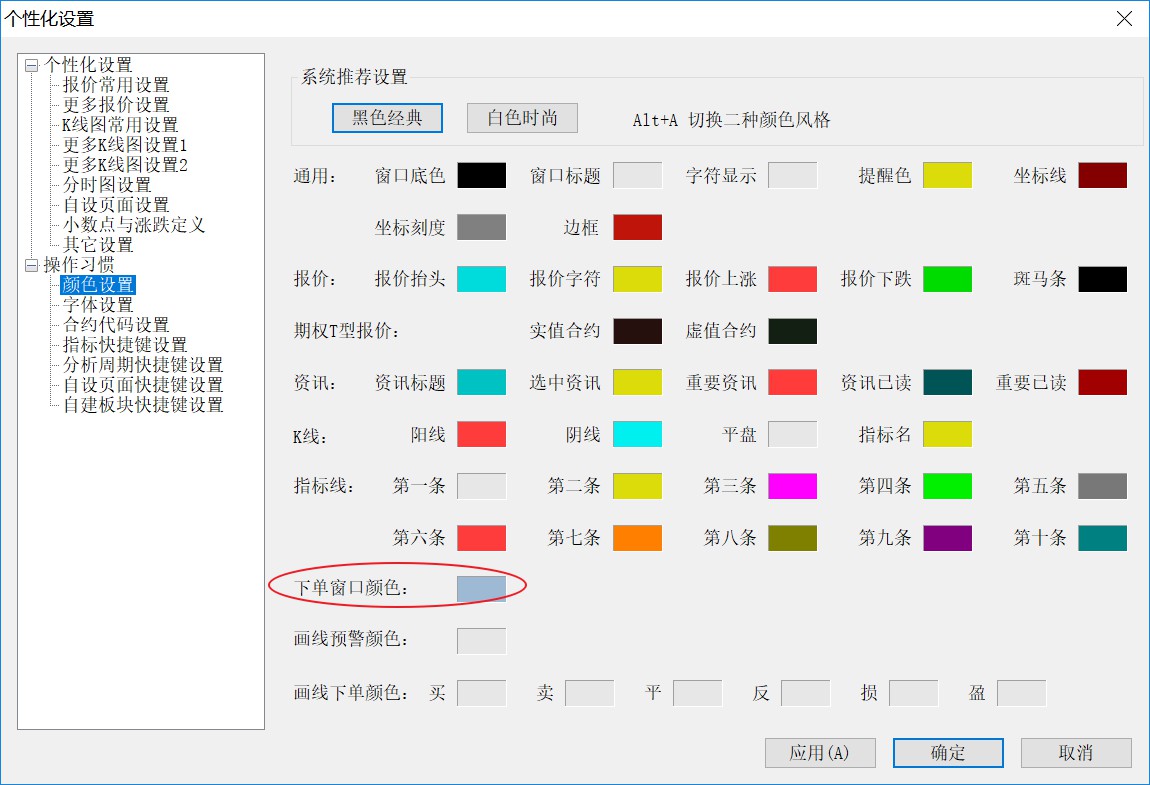Collapse the 个性化设置 tree node
The image size is (1150, 785).
tap(31, 65)
